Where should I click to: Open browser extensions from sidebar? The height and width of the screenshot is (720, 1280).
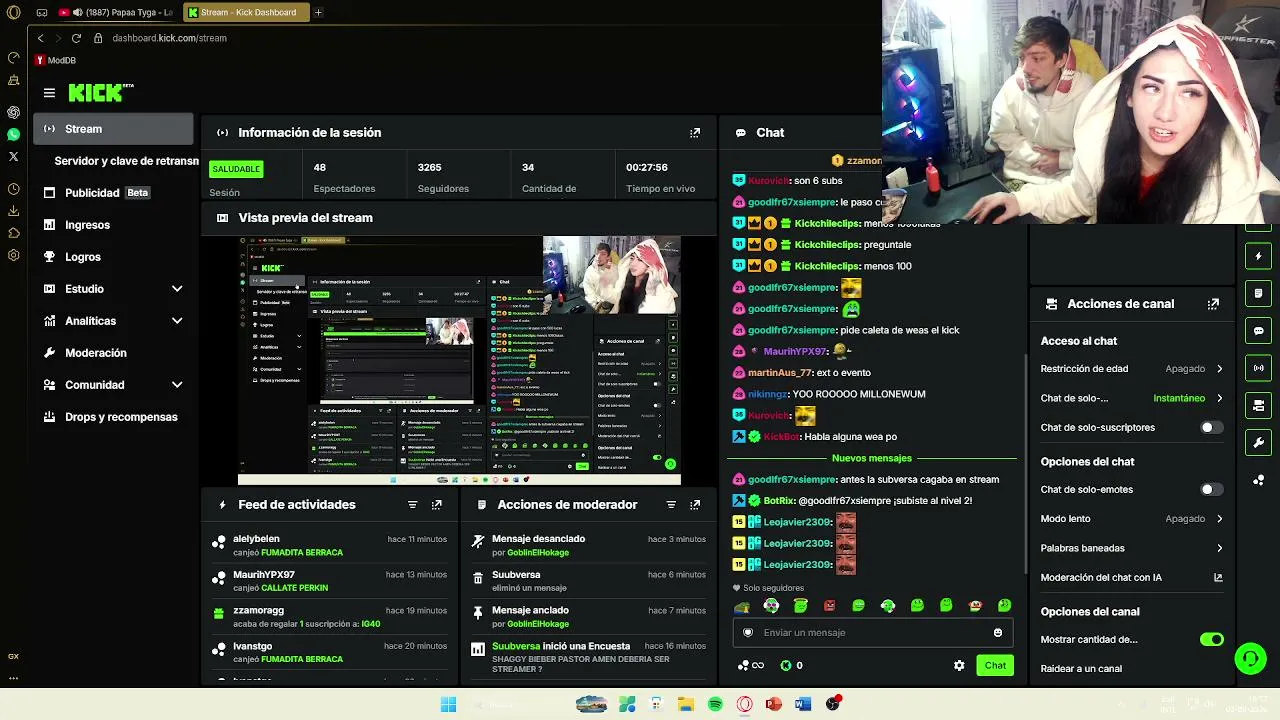tap(13, 233)
